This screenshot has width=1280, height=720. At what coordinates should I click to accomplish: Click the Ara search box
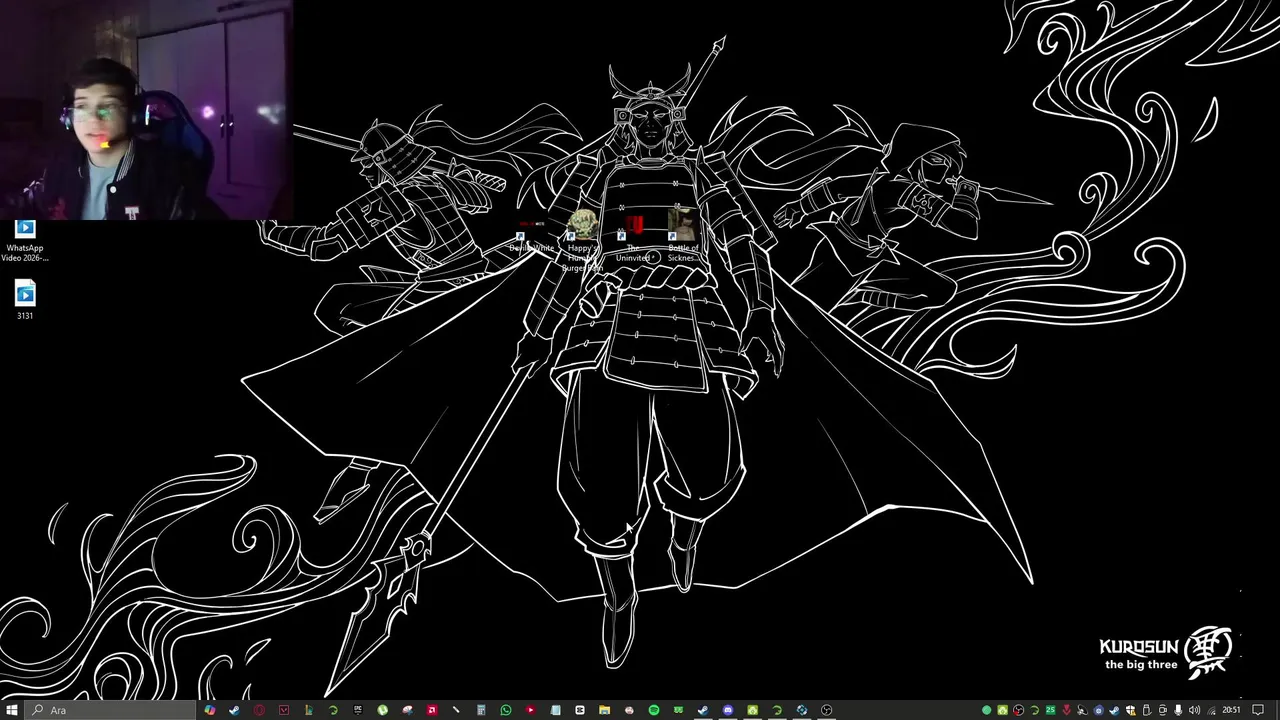[111, 710]
